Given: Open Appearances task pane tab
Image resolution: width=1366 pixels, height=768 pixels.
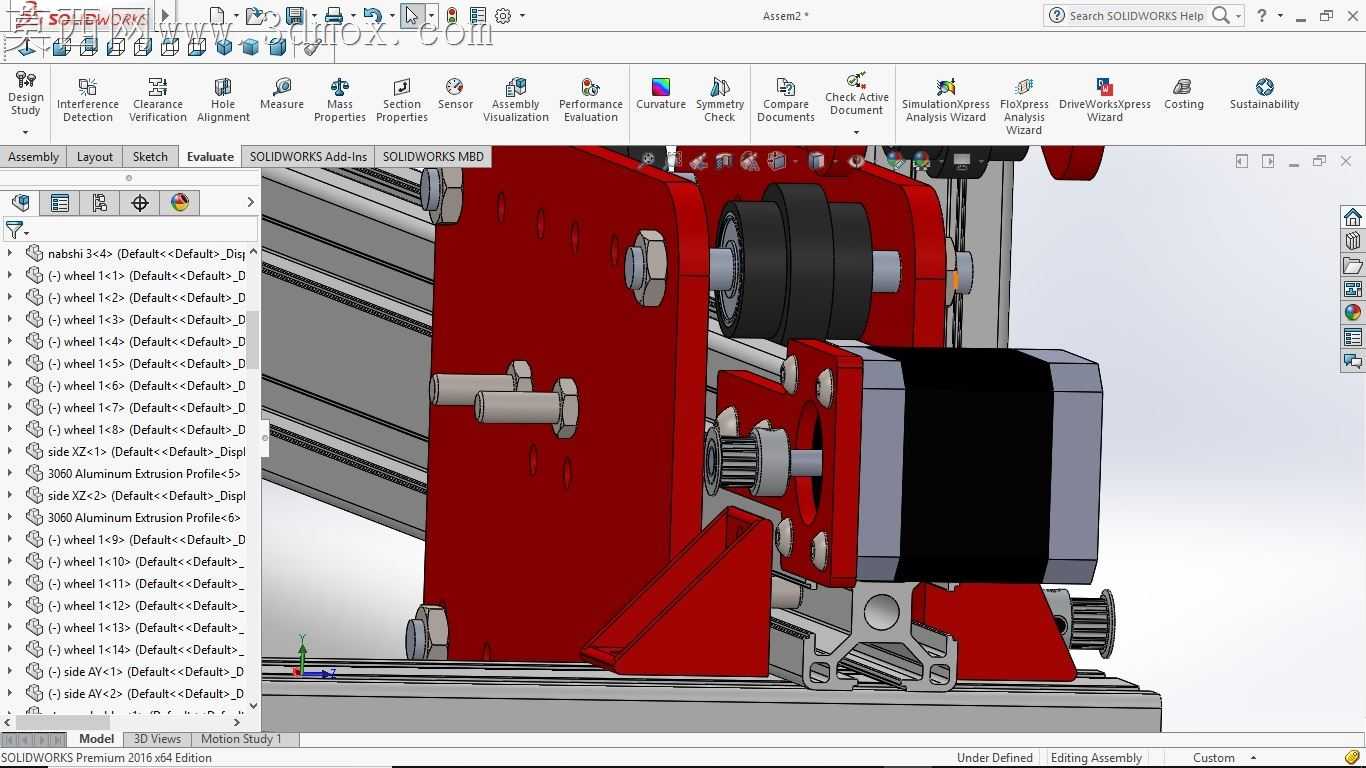Looking at the screenshot, I should (x=1353, y=313).
